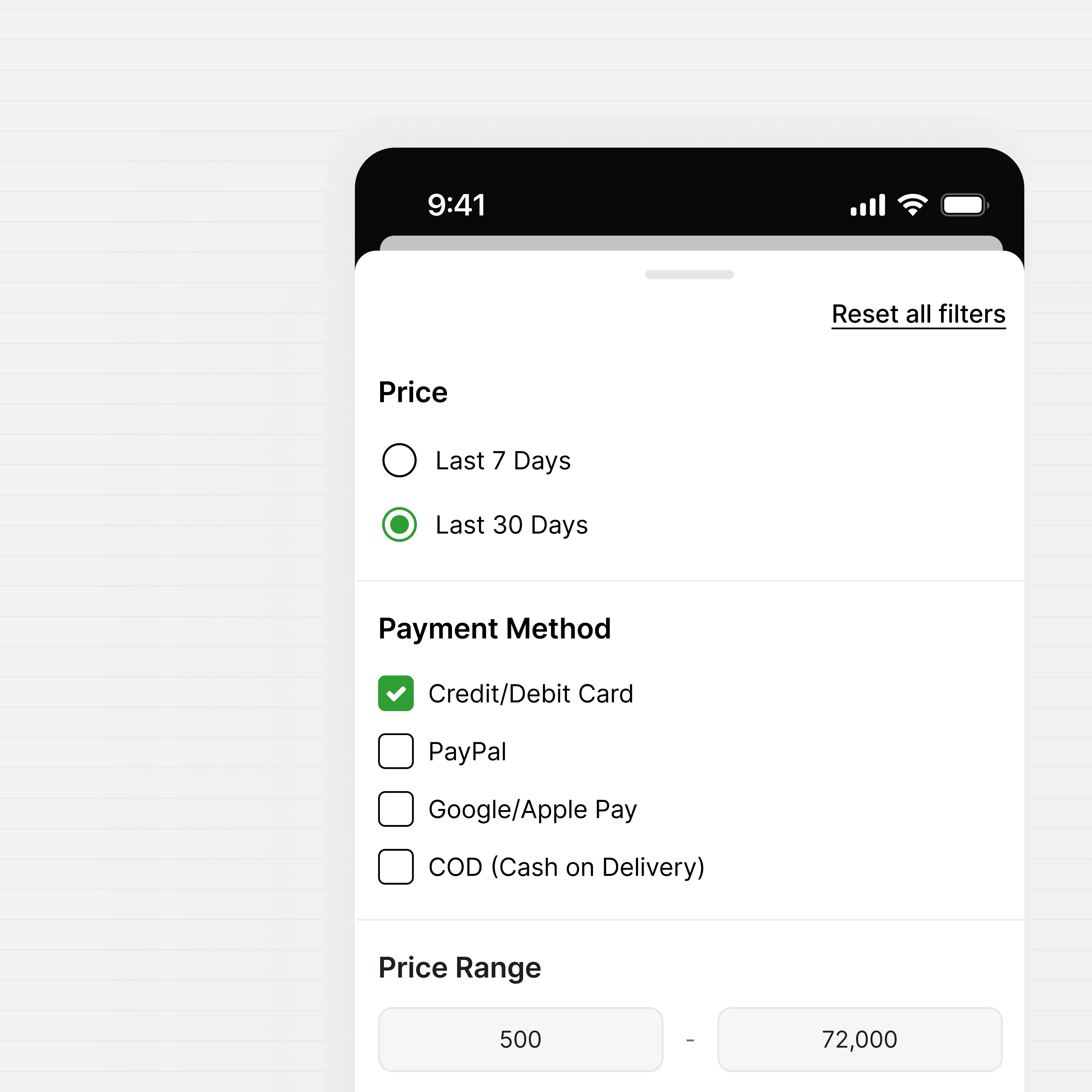Tap the Last 7 Days label text

(x=503, y=461)
